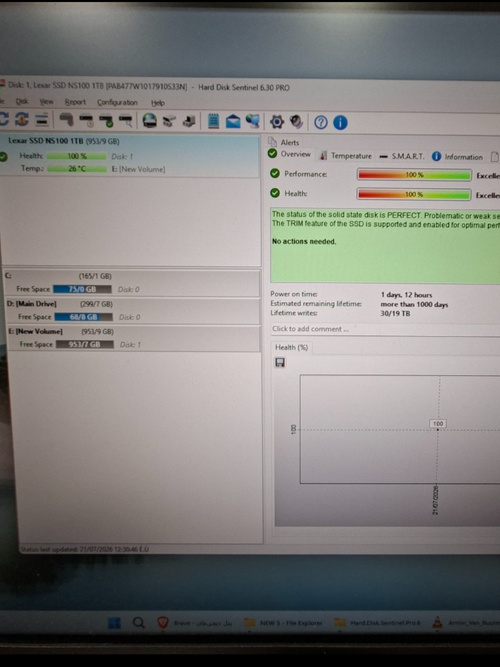
Task: Switch to the Temperature tab
Action: pyautogui.click(x=346, y=156)
